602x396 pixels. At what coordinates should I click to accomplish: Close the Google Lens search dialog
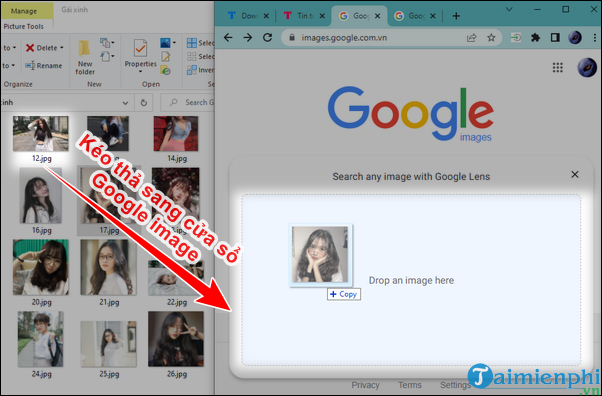click(x=575, y=174)
